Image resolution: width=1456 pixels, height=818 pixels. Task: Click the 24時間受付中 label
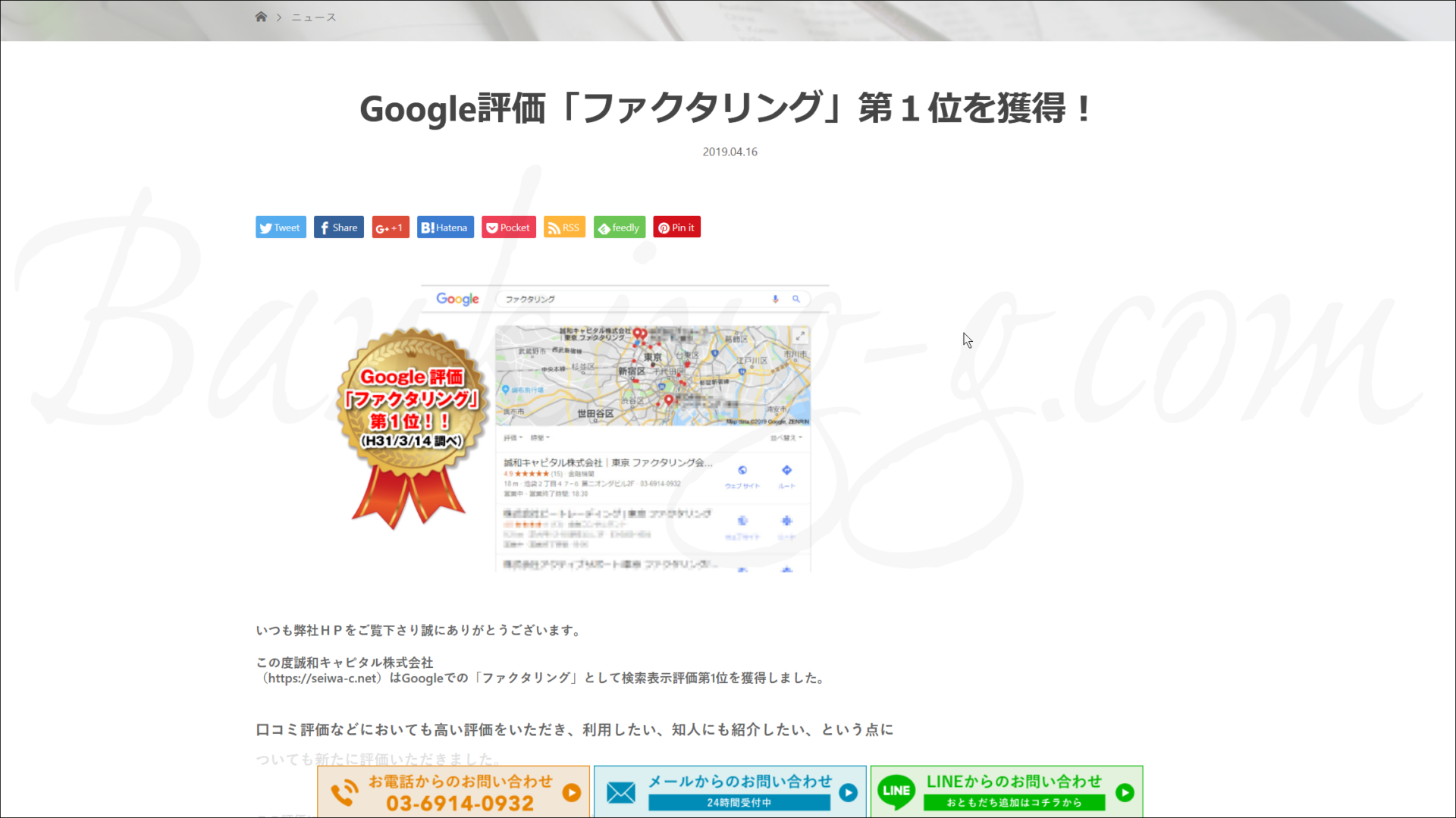point(739,802)
